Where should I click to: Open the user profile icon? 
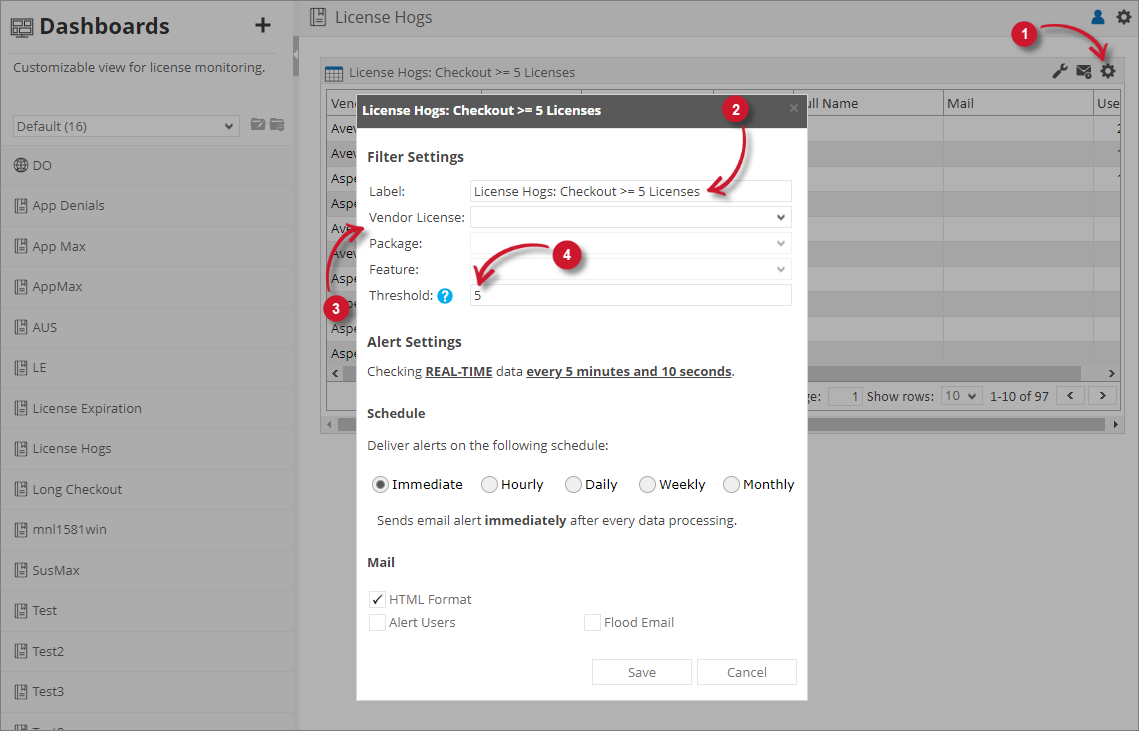pyautogui.click(x=1098, y=16)
